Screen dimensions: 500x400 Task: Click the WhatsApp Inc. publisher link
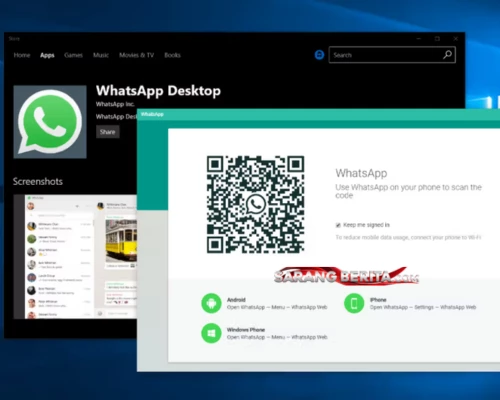click(115, 104)
